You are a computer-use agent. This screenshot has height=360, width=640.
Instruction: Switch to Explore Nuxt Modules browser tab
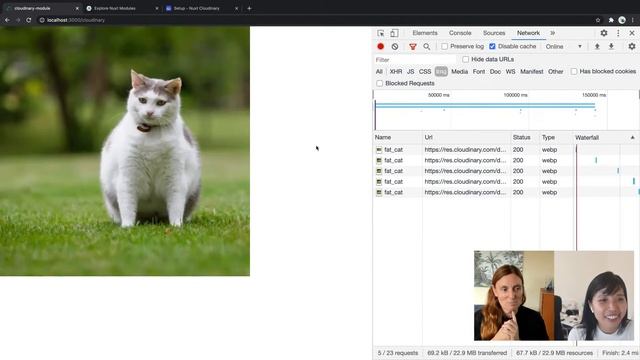click(121, 8)
